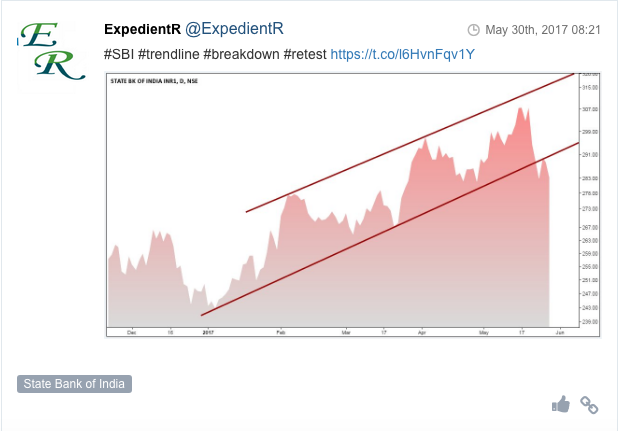Click the clock icon beside the timestamp
The height and width of the screenshot is (431, 618).
(x=473, y=30)
